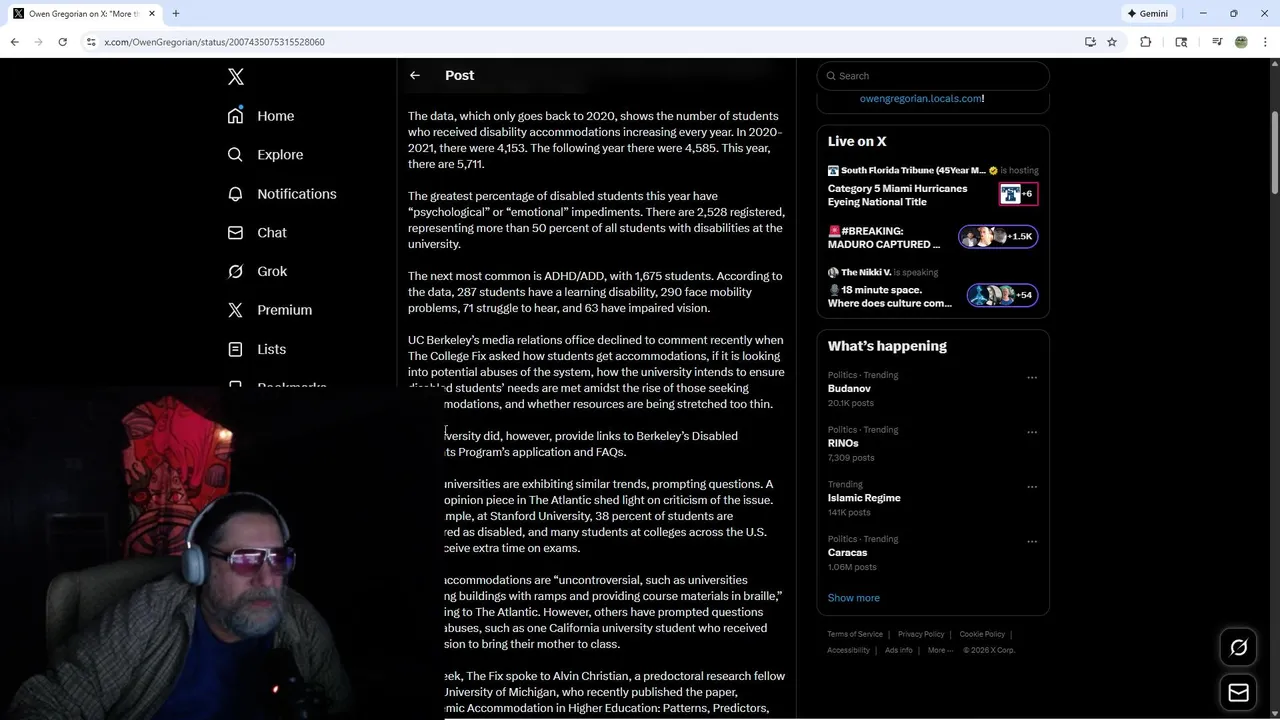Open Ads info footer link
The width and height of the screenshot is (1280, 720).
899,650
